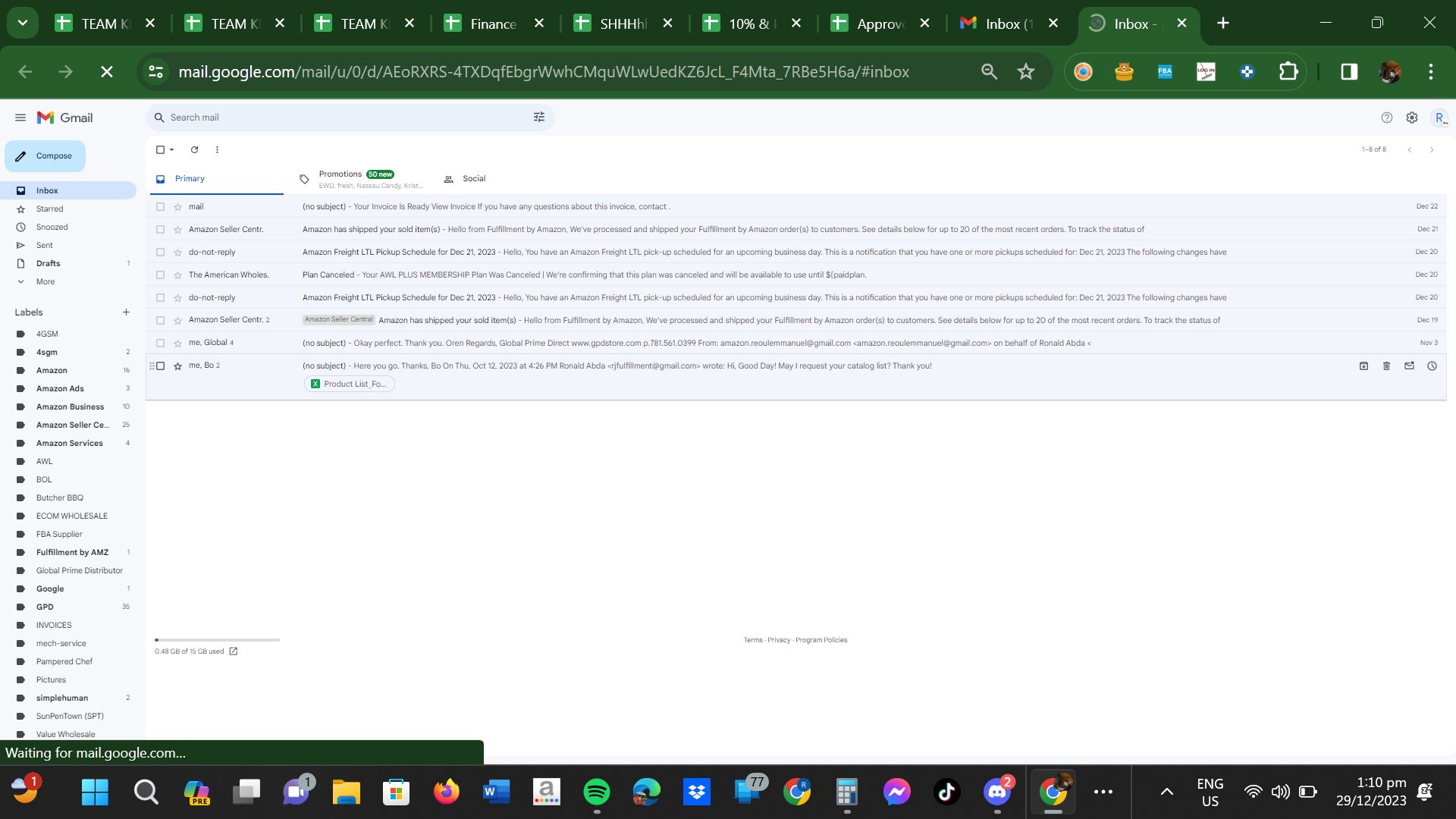This screenshot has height=819, width=1456.
Task: Create a new label with plus icon
Action: (x=126, y=312)
